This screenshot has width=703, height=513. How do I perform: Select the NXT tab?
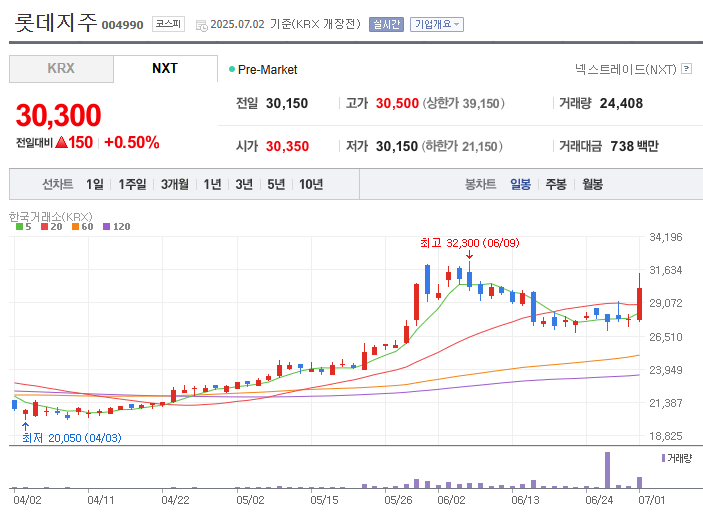(165, 69)
